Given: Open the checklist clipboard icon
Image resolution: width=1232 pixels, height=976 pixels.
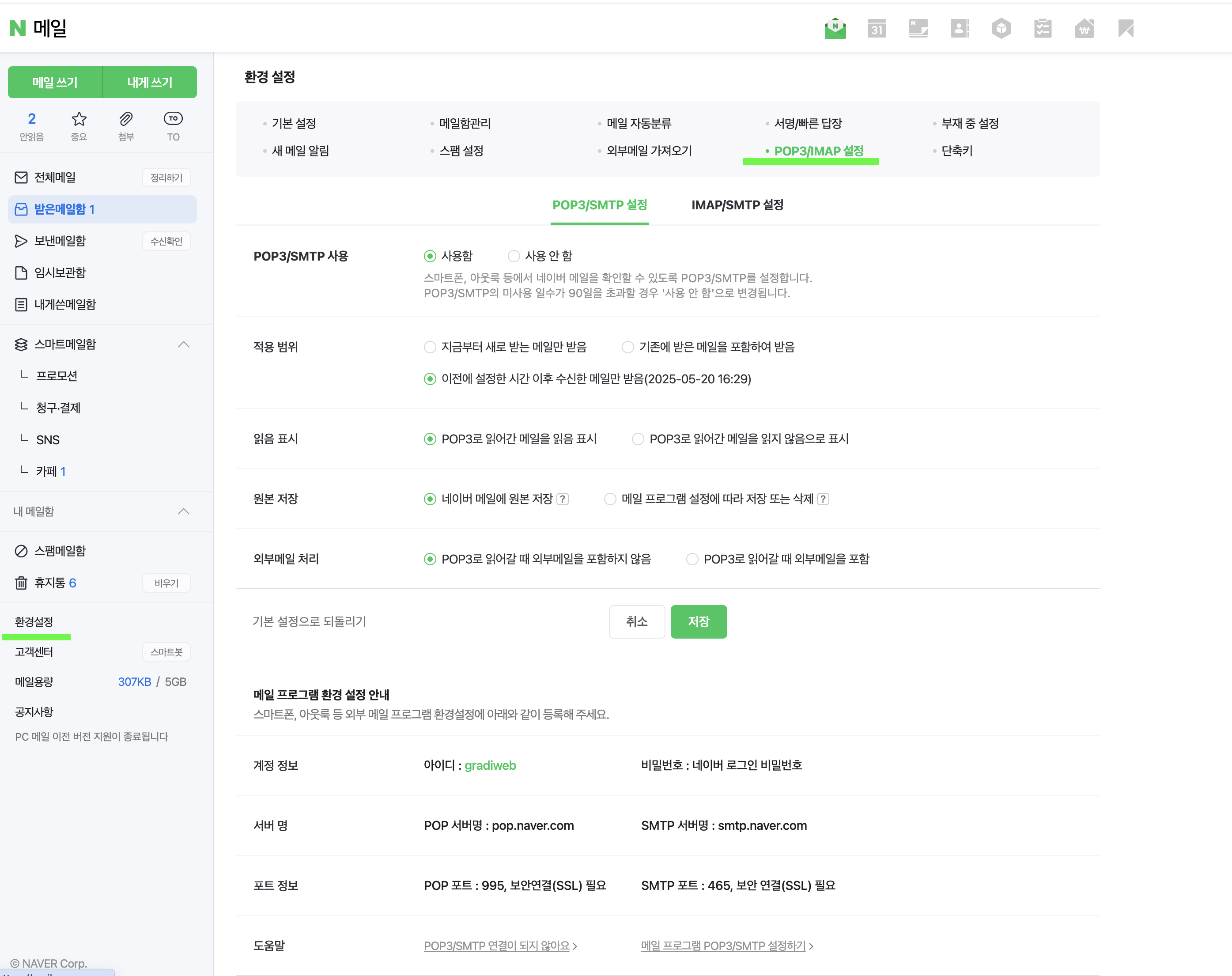Looking at the screenshot, I should pyautogui.click(x=1043, y=29).
